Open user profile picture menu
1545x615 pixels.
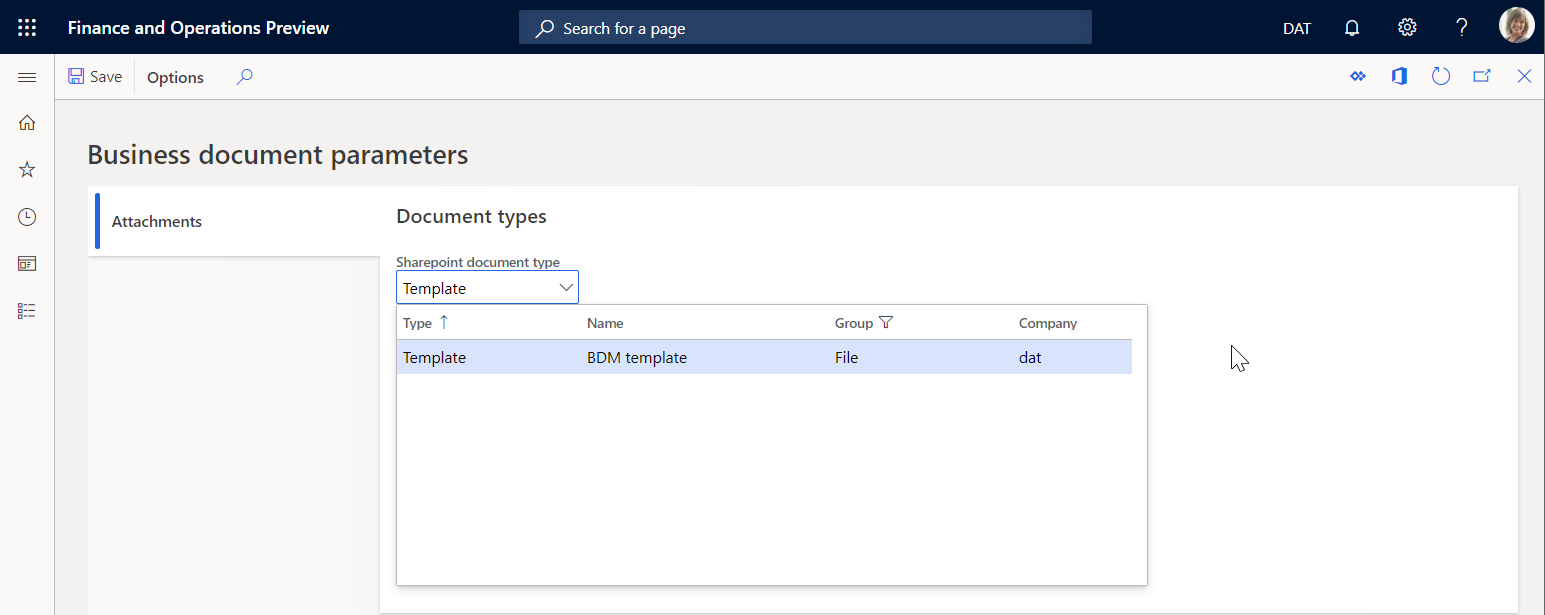coord(1517,26)
